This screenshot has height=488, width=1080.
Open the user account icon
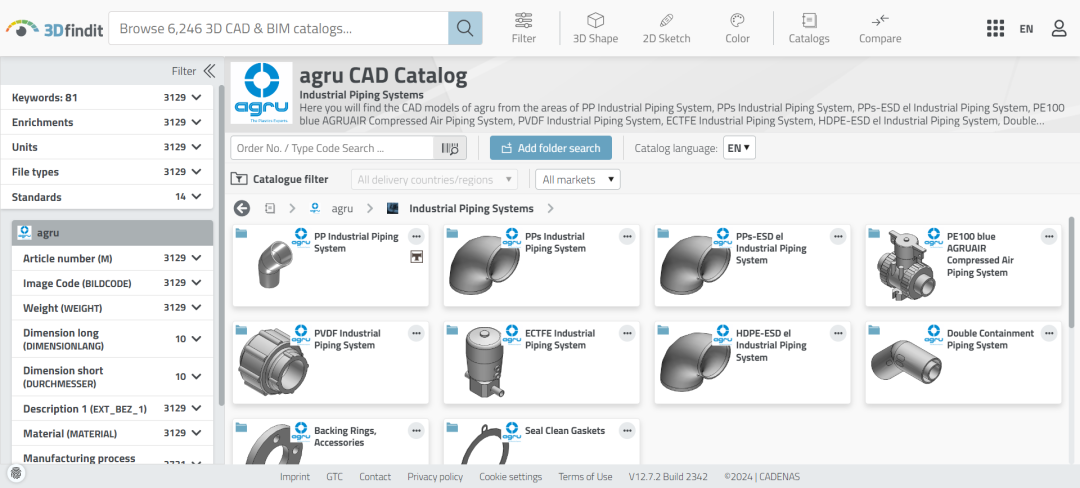click(x=1059, y=28)
